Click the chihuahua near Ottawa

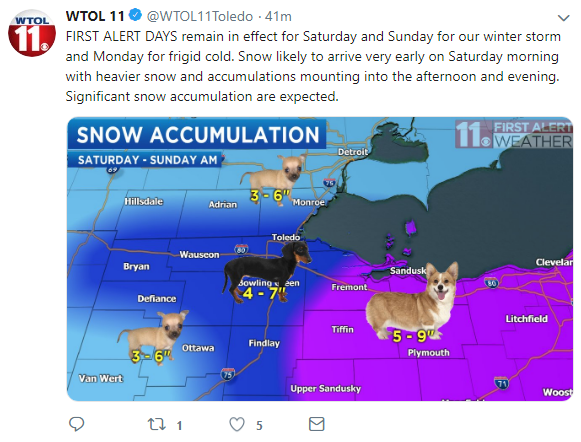(x=153, y=335)
